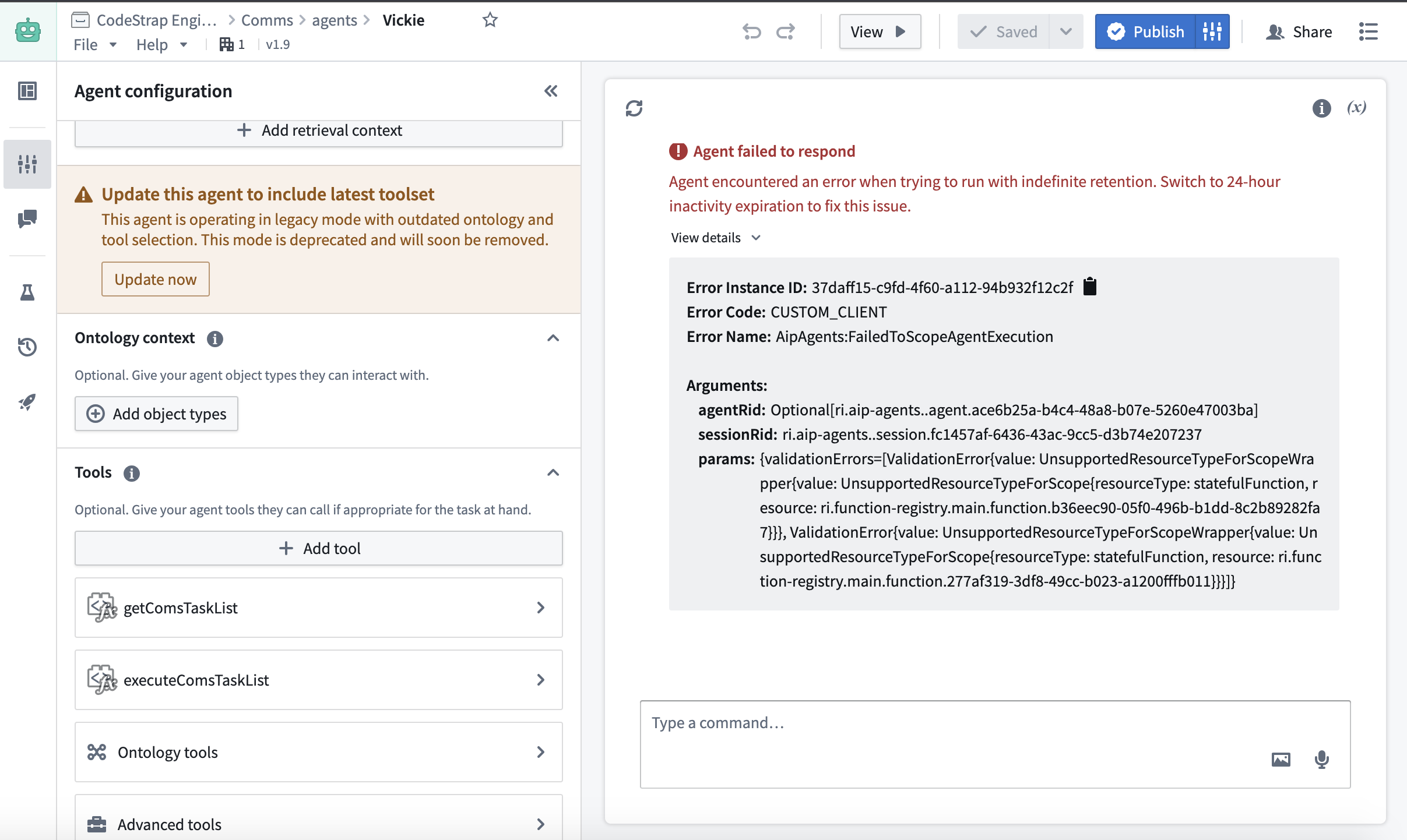Open the chat conversations sidebar icon
Screen dimensions: 1407x840
[x=27, y=219]
